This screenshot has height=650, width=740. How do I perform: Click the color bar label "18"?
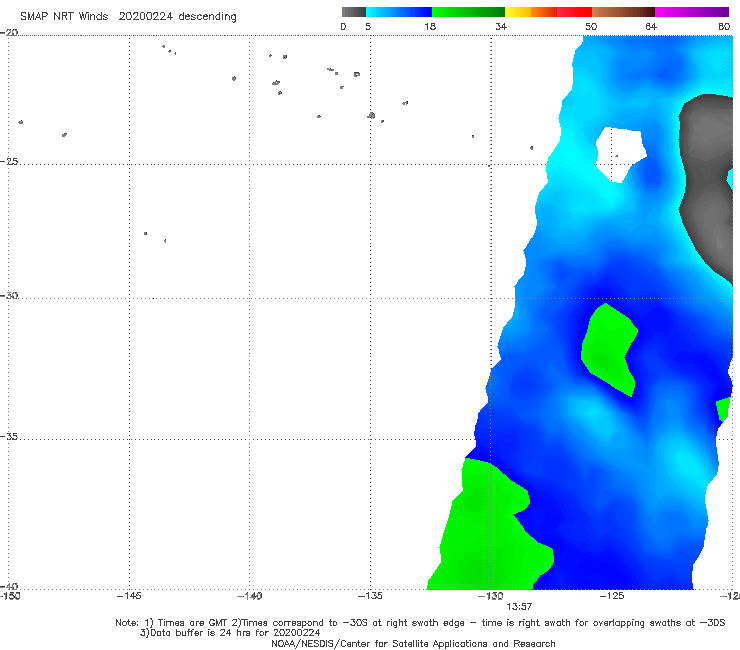430,26
